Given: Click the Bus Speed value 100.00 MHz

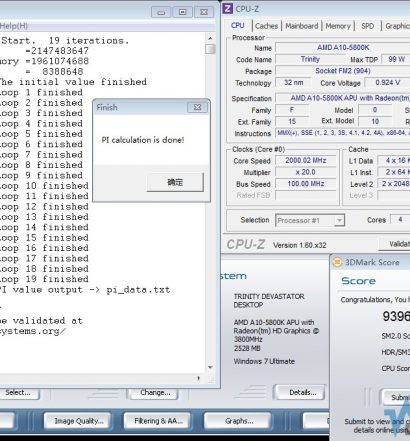Looking at the screenshot, I should pos(306,184).
